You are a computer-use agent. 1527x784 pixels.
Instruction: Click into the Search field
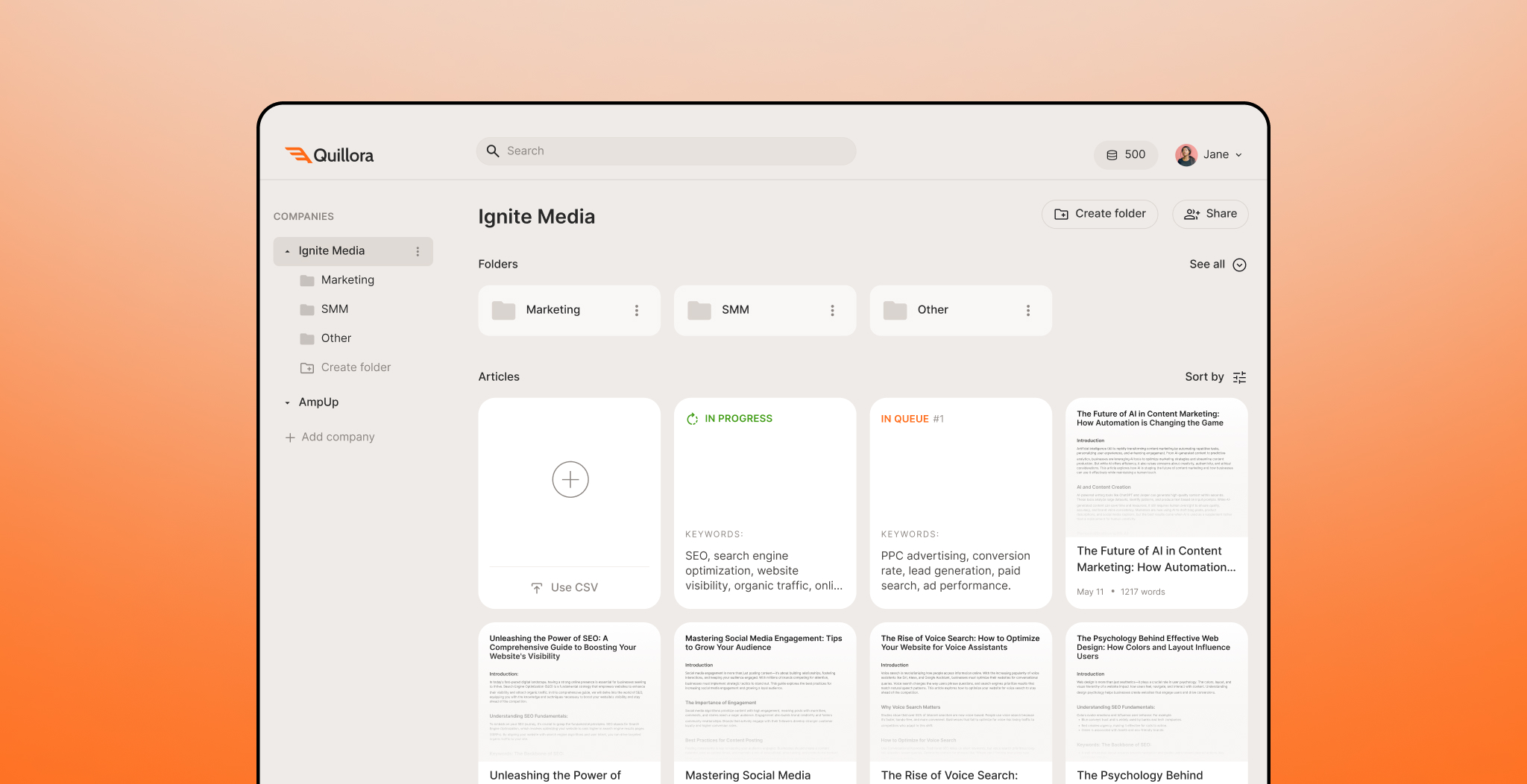665,151
